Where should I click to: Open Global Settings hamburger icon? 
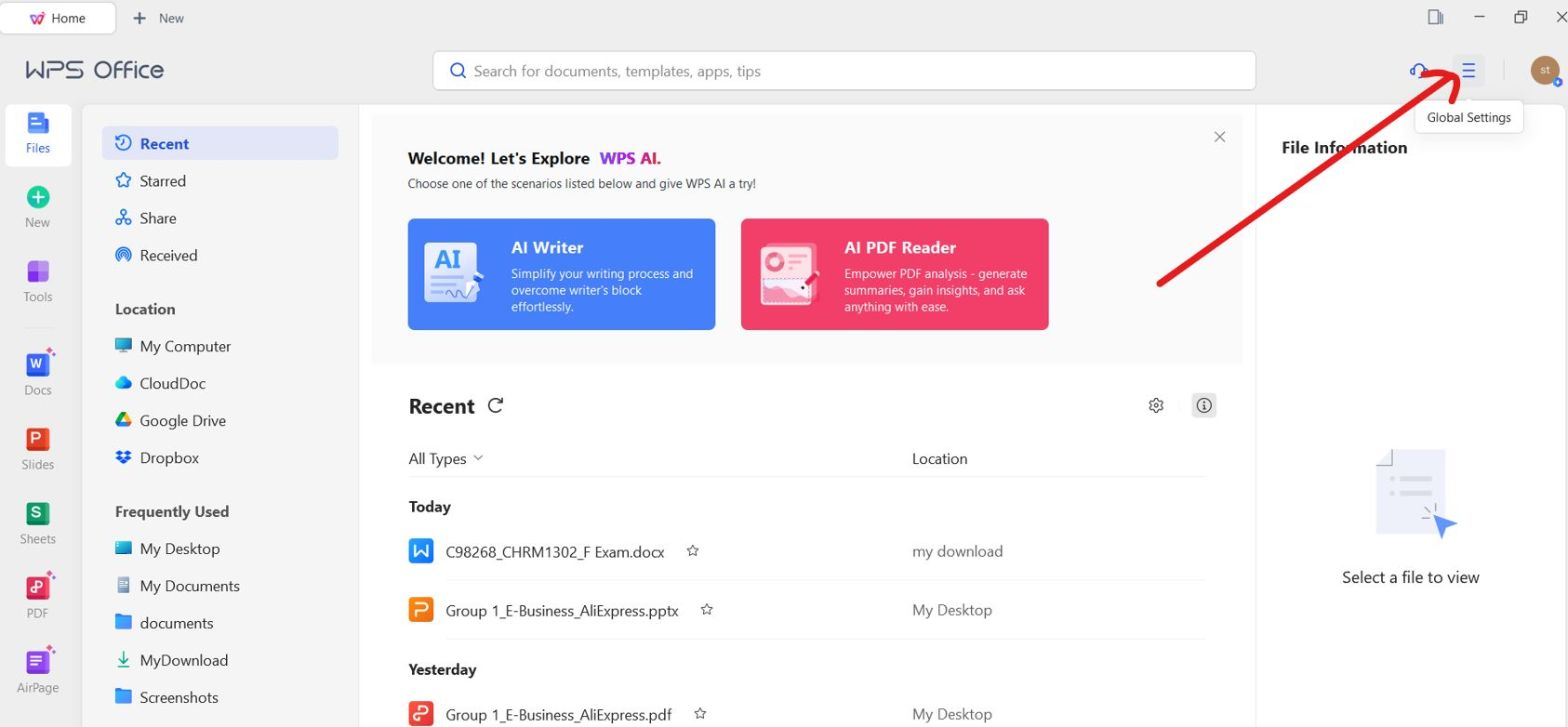1468,71
